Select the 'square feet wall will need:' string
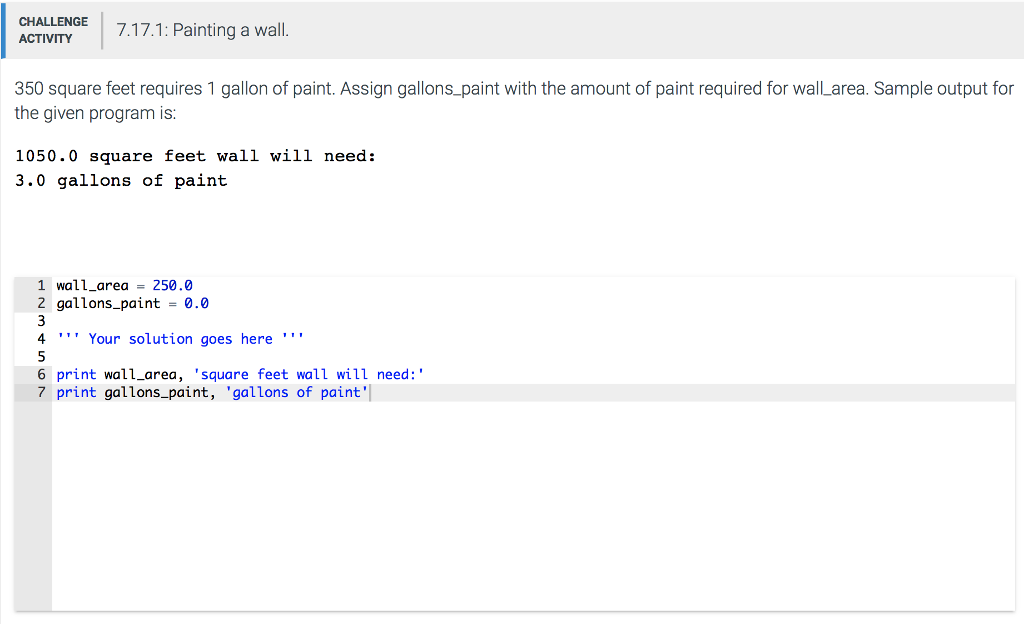This screenshot has width=1024, height=624. click(x=308, y=374)
